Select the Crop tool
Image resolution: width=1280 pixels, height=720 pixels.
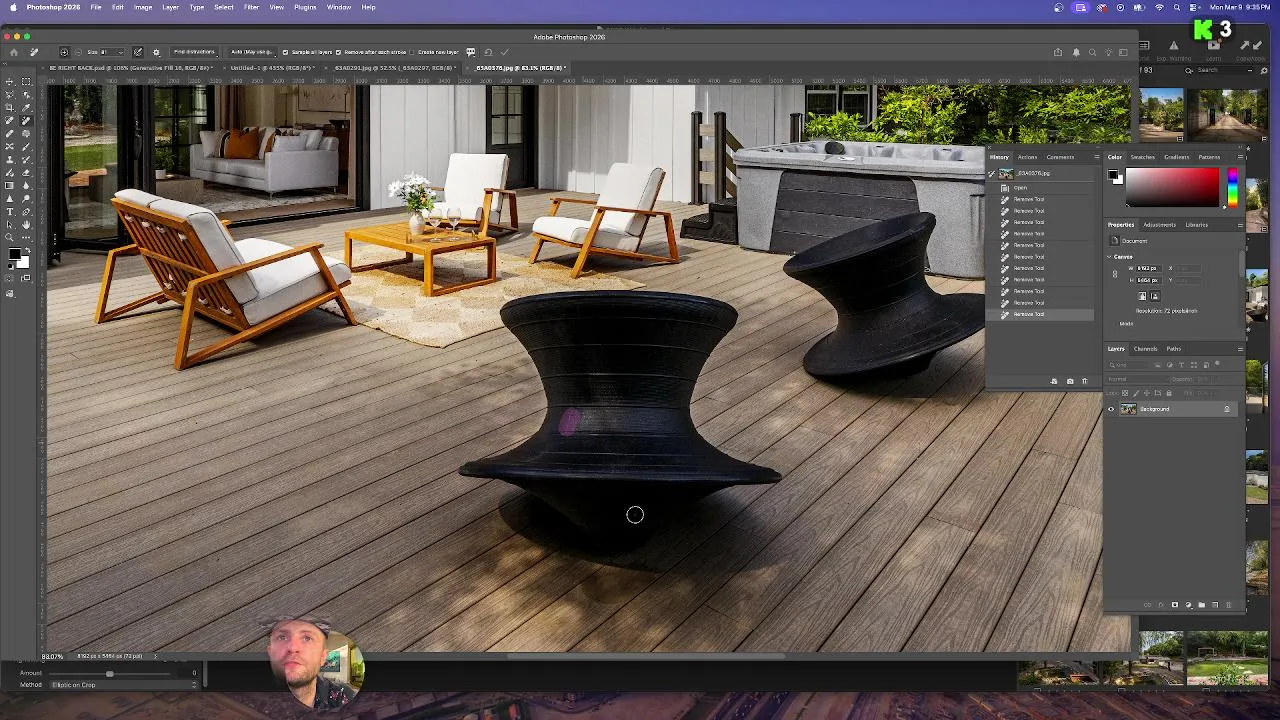point(10,107)
